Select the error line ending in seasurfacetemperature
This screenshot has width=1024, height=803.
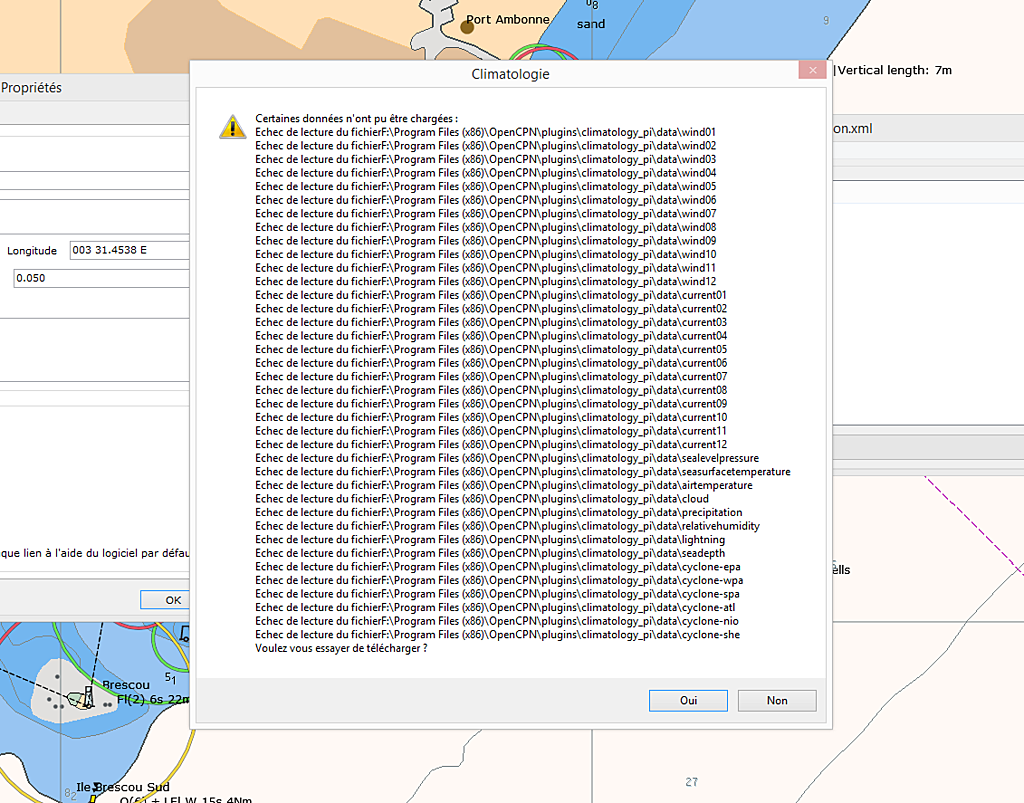[x=522, y=472]
